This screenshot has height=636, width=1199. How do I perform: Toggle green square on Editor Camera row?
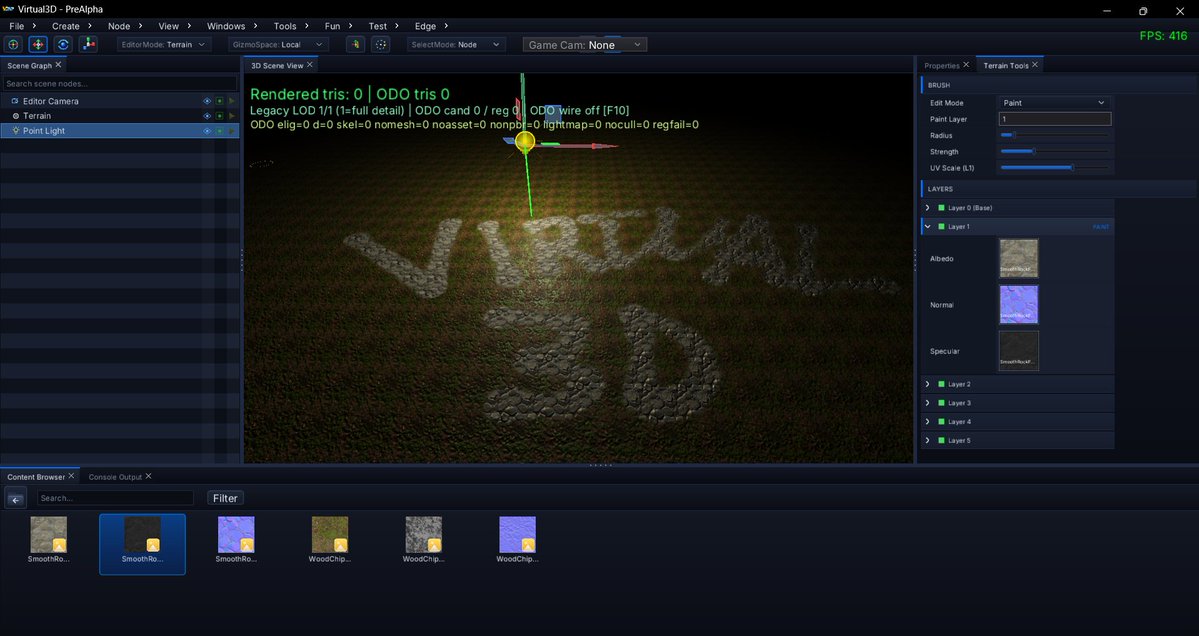(219, 101)
